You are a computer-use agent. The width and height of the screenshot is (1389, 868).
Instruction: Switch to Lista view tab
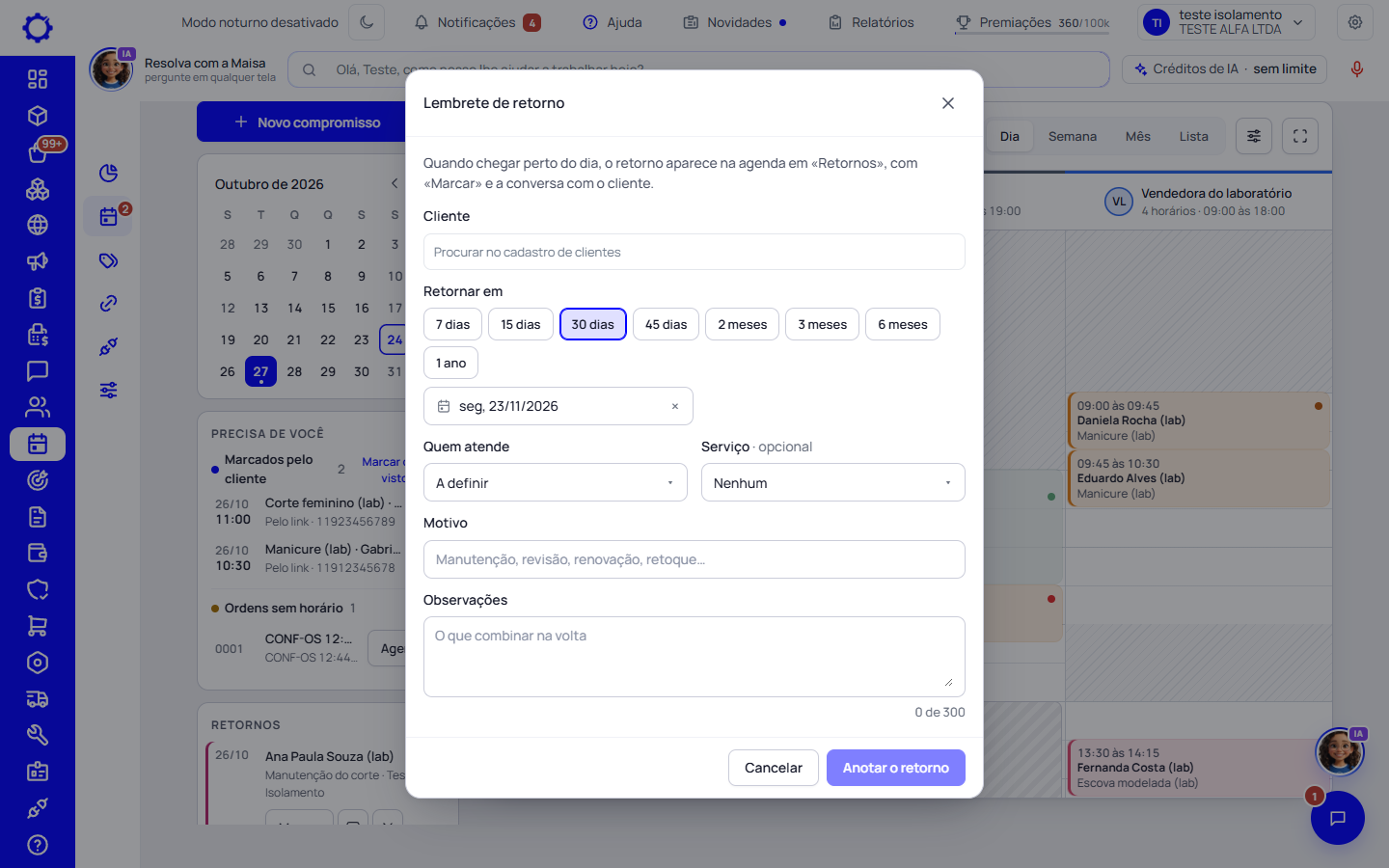pyautogui.click(x=1194, y=136)
